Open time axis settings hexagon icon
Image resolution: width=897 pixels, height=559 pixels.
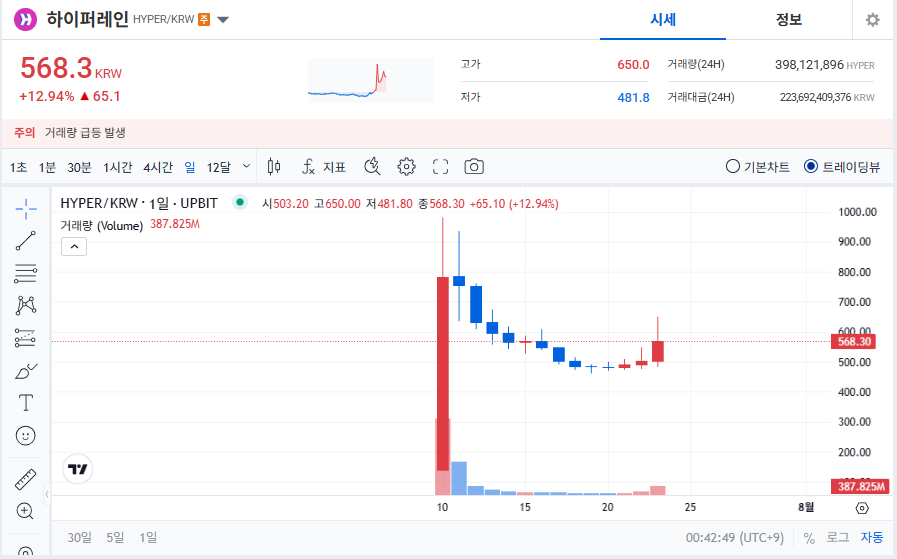click(x=862, y=508)
